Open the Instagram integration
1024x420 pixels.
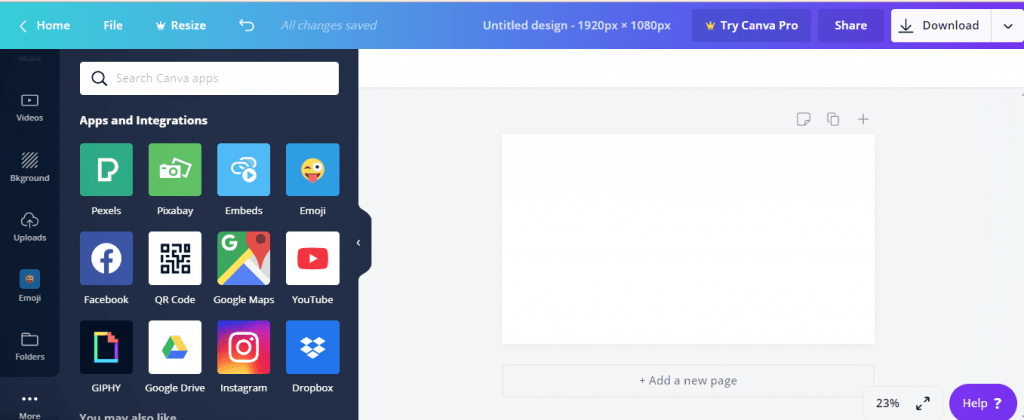coord(244,347)
